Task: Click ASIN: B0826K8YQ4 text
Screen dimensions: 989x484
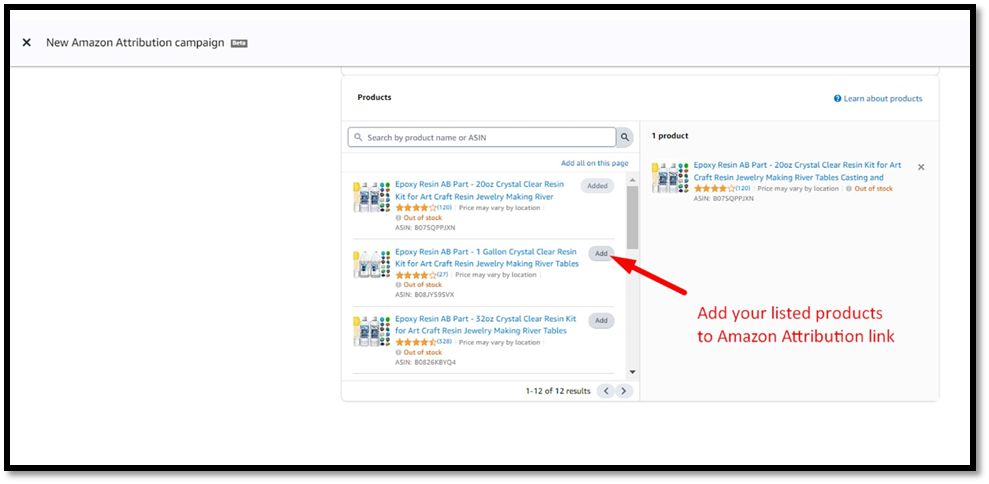Action: click(x=426, y=362)
